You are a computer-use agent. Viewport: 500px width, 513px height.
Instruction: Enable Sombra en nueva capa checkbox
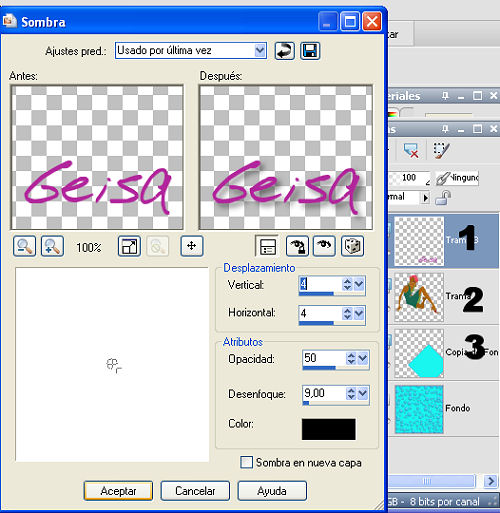click(246, 462)
